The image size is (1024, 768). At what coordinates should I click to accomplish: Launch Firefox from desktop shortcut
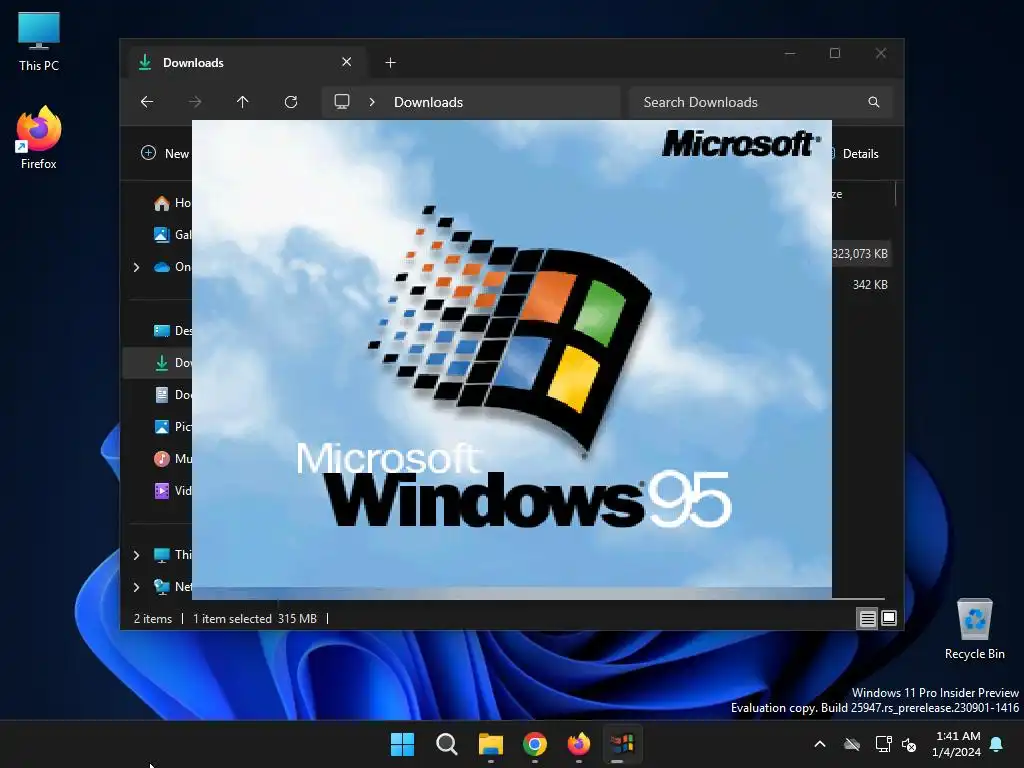coord(39,138)
